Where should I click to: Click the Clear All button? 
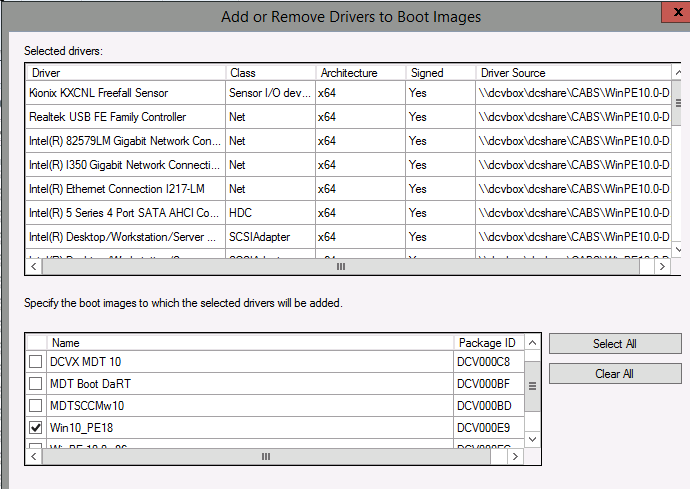[x=615, y=374]
